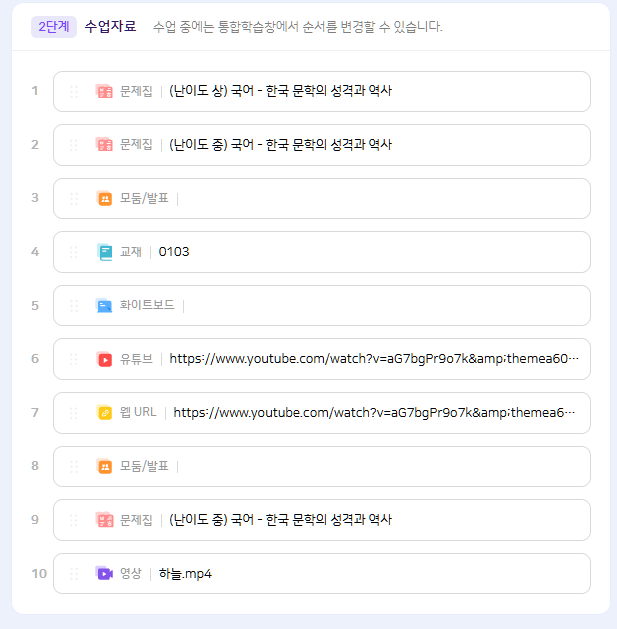The image size is (617, 629).
Task: Grab the drag handle of 하늘.mp4 row
Action: tap(73, 574)
